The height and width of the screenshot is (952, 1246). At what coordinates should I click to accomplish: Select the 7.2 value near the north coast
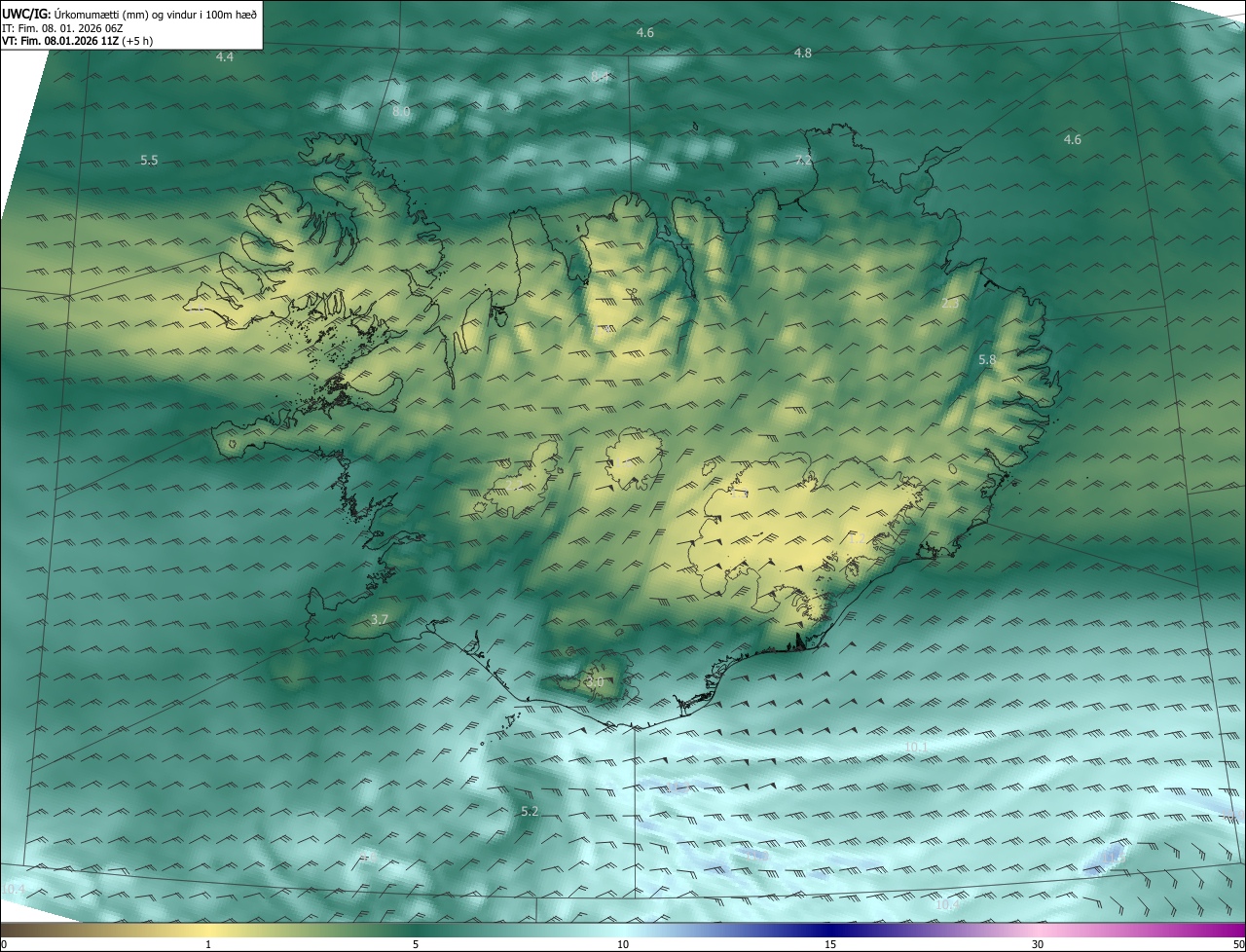tap(803, 160)
